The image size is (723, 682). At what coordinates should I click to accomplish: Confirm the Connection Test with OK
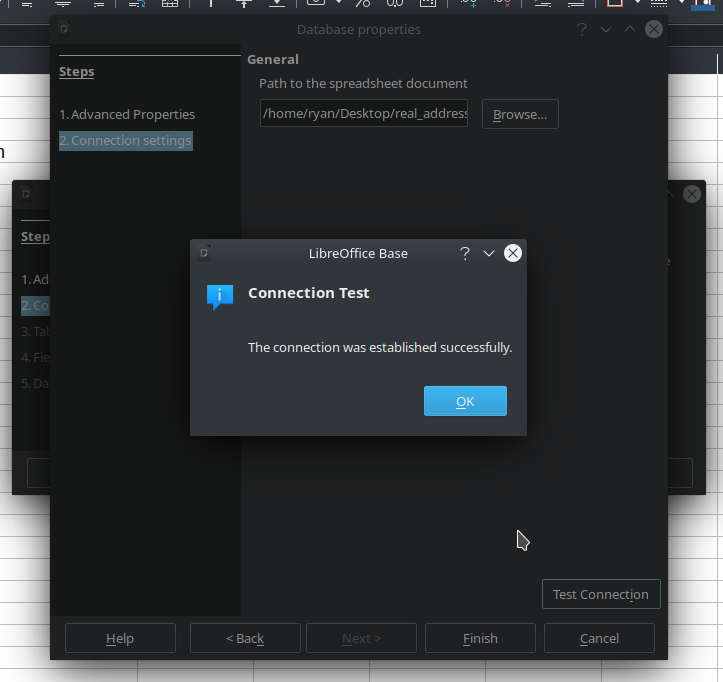465,401
